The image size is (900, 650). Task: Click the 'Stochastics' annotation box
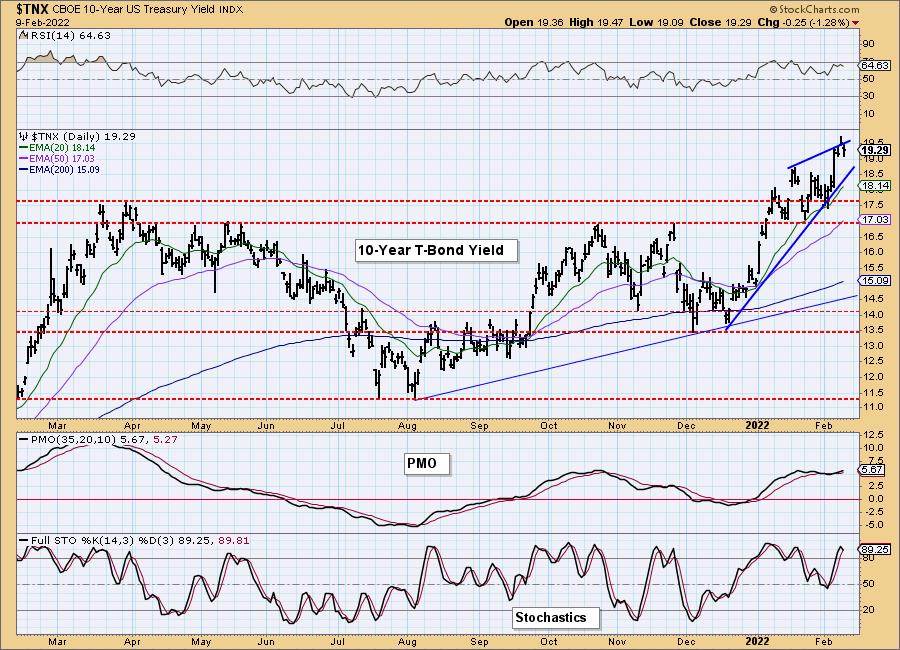(556, 618)
